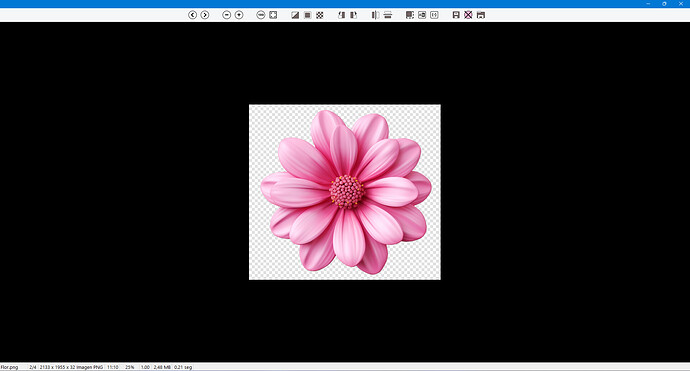This screenshot has width=690, height=371.
Task: Click the save-as disk icon at the toolbar end
Action: point(481,15)
